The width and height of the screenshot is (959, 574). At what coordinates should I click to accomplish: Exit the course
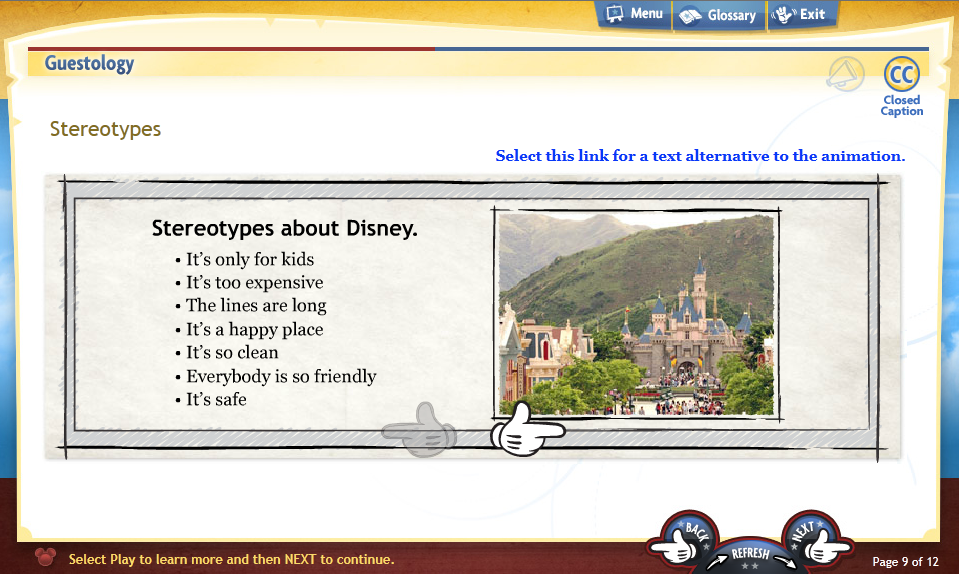click(x=801, y=14)
